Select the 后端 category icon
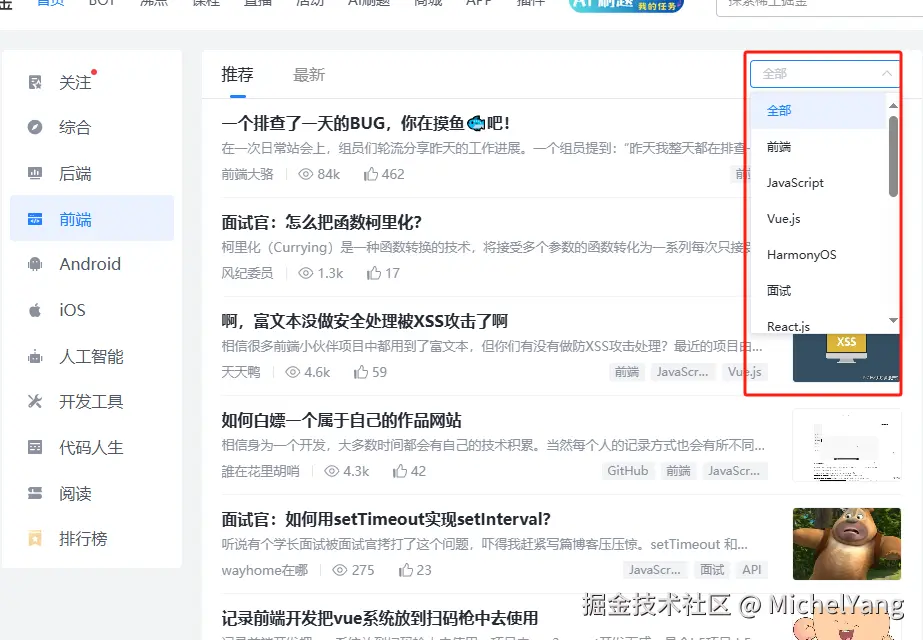The width and height of the screenshot is (923, 640). tap(33, 172)
